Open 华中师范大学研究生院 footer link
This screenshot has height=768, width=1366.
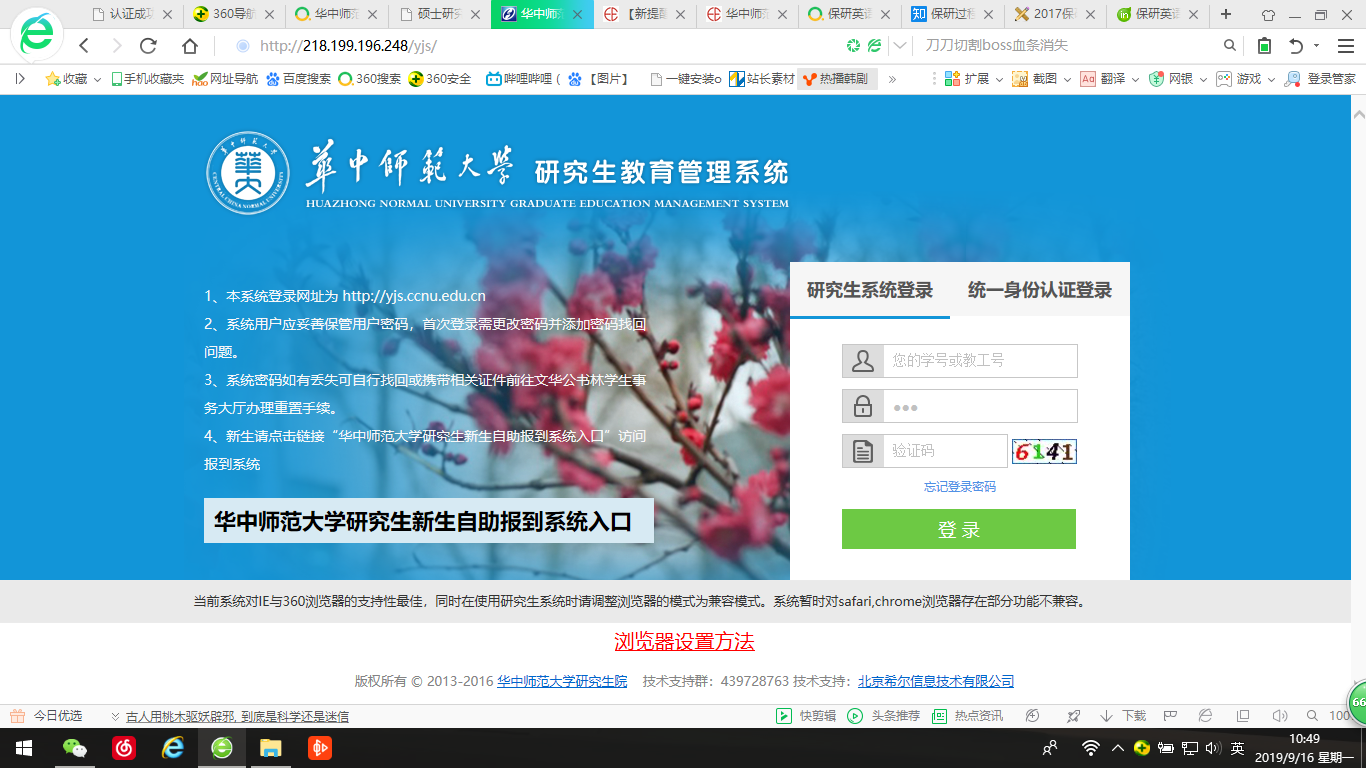[x=562, y=681]
